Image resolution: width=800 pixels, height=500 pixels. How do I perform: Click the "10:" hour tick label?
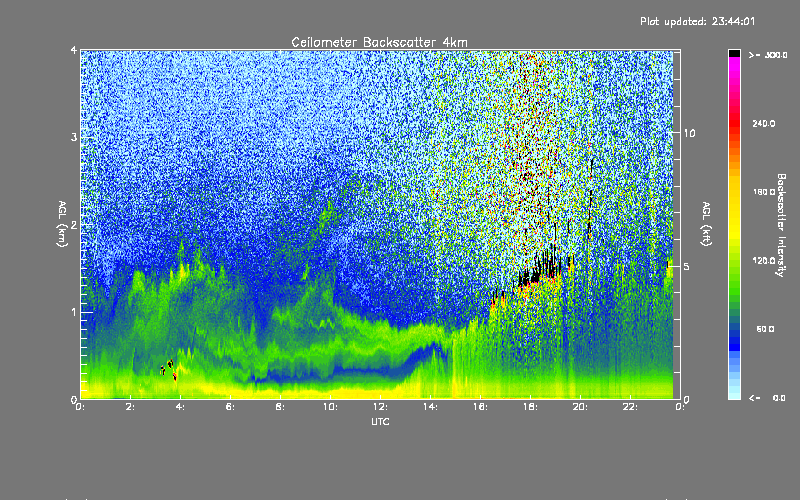(x=331, y=407)
